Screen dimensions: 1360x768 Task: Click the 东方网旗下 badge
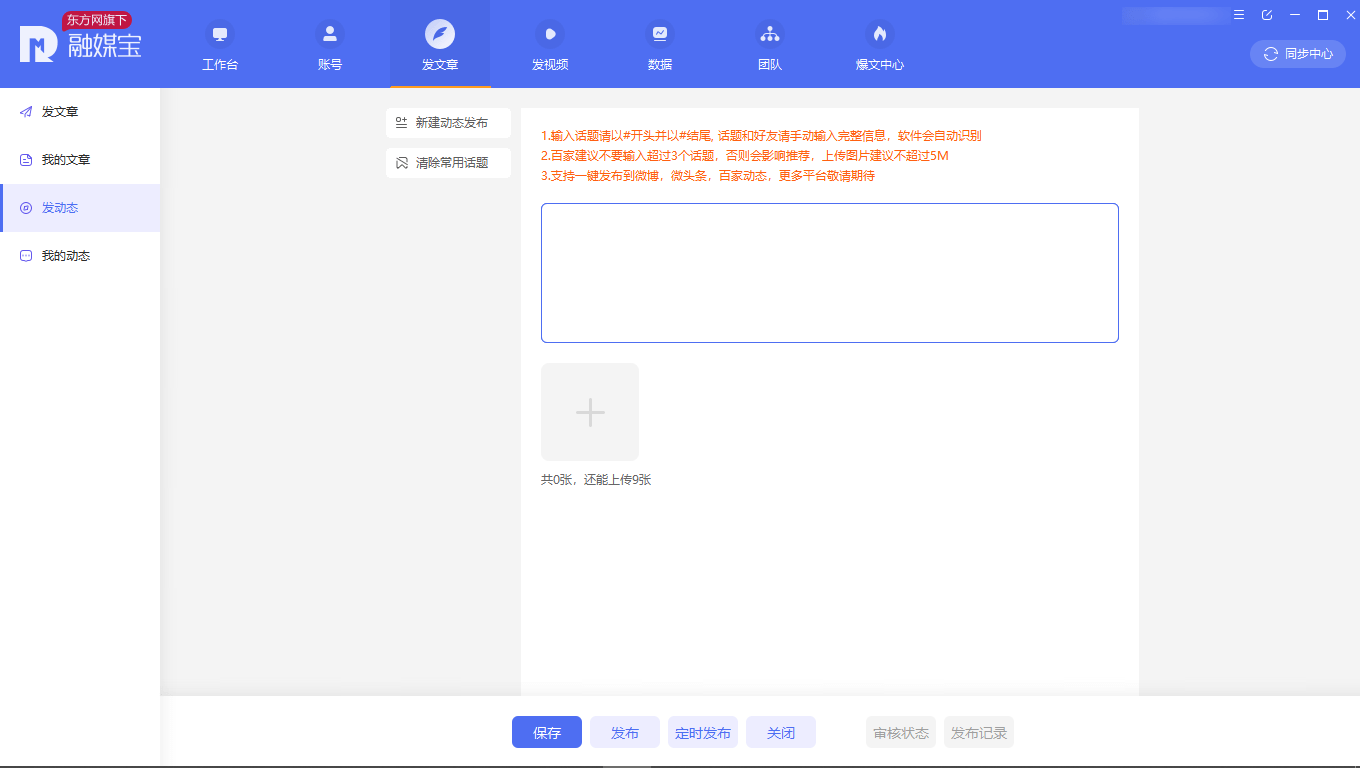tap(97, 20)
